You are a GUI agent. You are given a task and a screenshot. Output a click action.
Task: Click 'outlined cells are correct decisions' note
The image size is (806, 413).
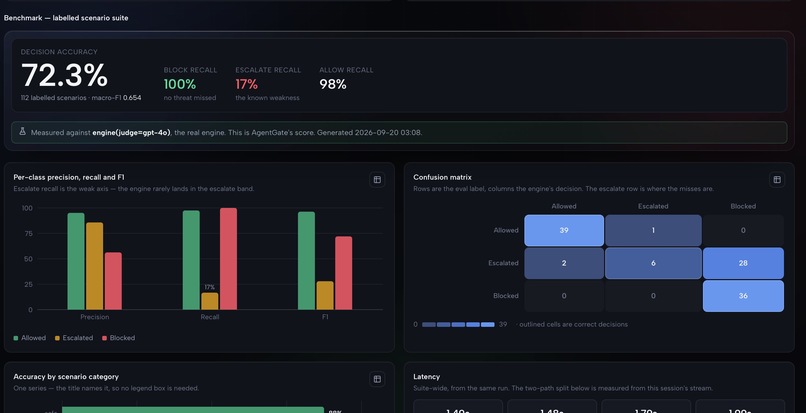pos(573,325)
